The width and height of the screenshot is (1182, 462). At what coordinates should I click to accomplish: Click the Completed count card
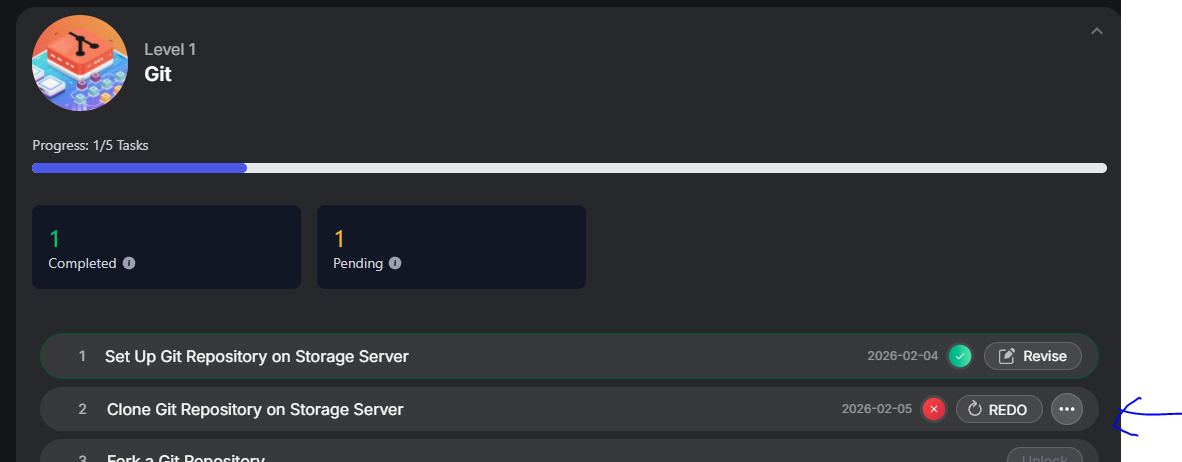(166, 247)
